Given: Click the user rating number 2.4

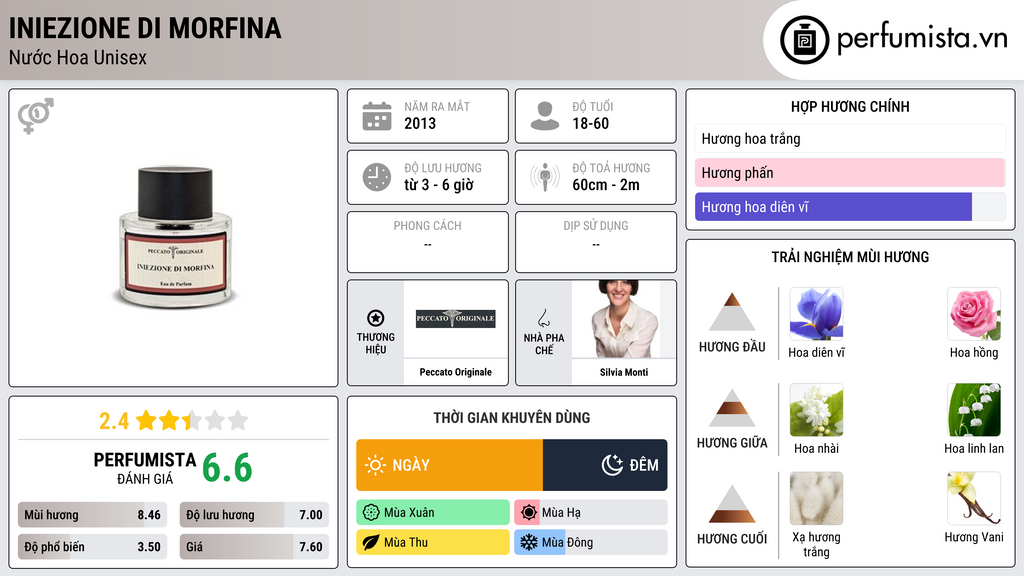Looking at the screenshot, I should [114, 421].
